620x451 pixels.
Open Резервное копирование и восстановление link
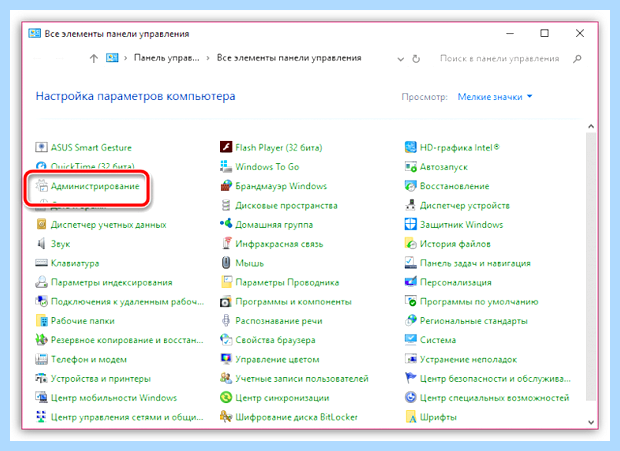tap(127, 340)
